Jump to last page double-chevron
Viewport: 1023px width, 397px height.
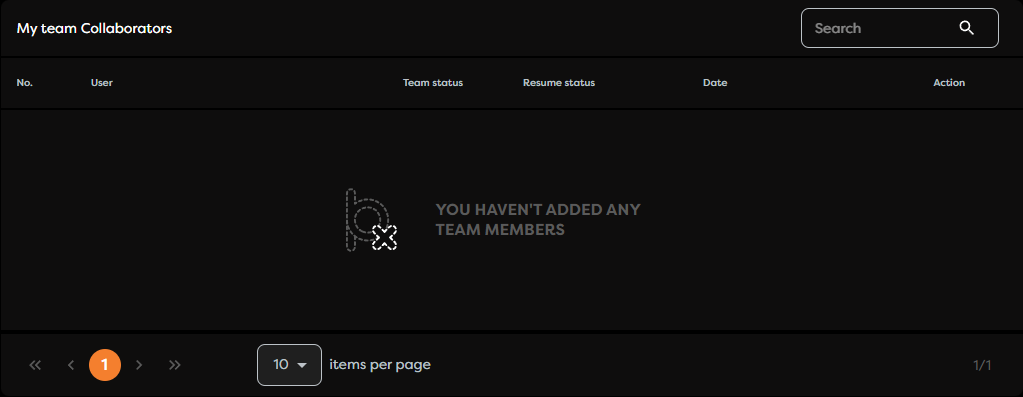point(174,365)
